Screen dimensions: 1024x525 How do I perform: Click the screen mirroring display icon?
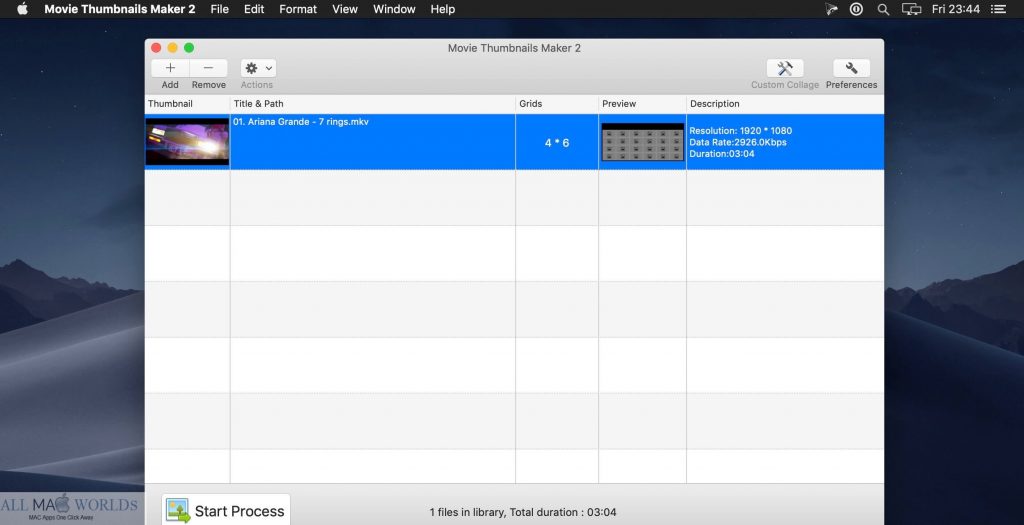pos(911,9)
